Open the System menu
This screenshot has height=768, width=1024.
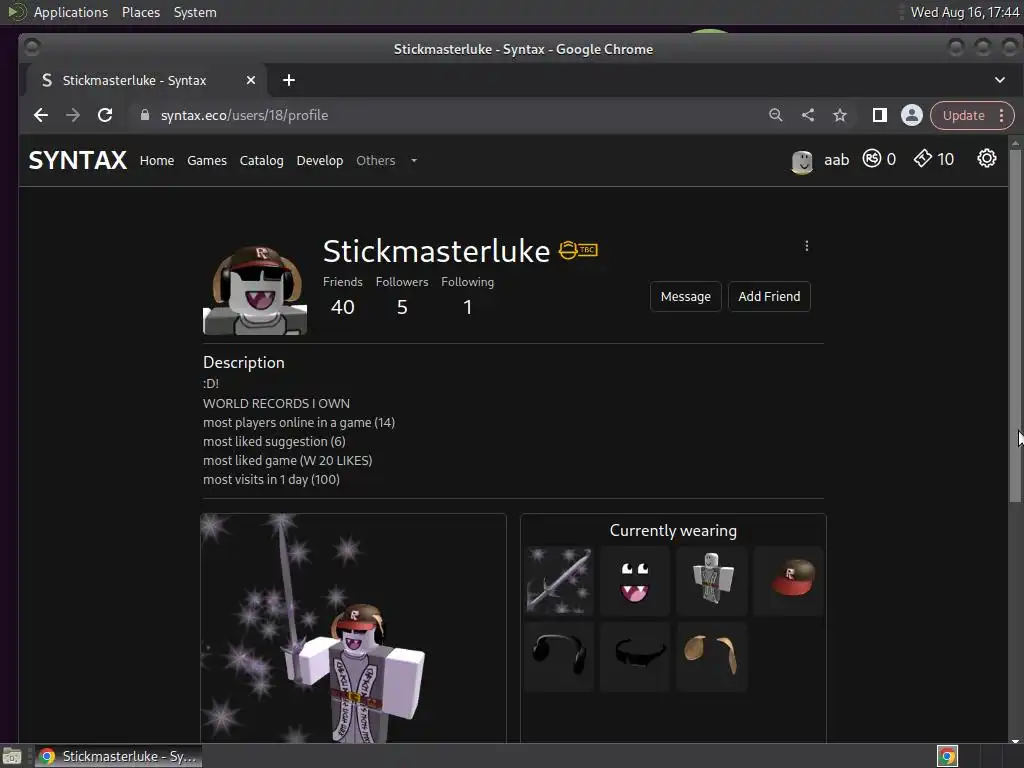pos(195,12)
